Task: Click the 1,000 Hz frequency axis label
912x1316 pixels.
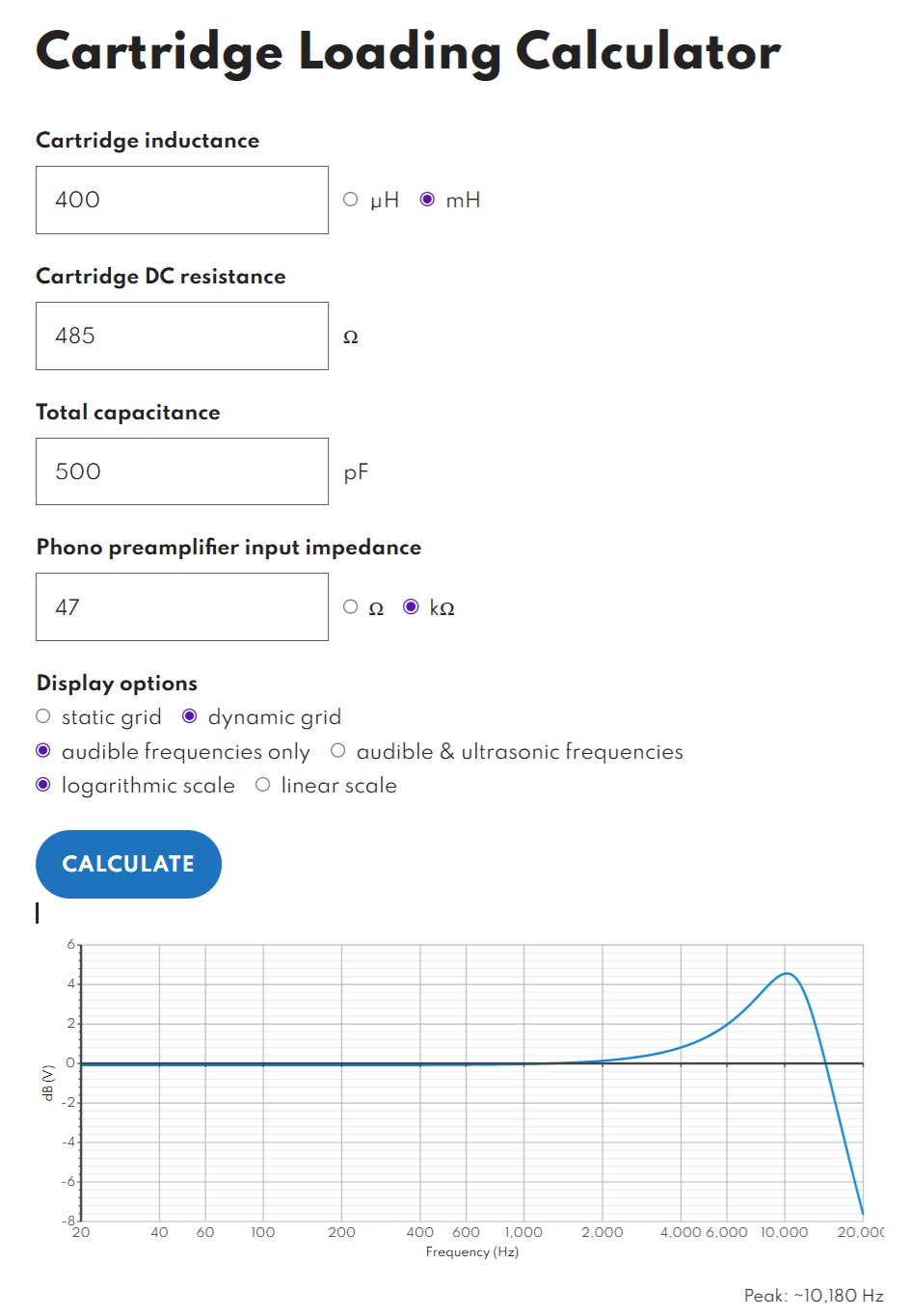Action: [x=523, y=1232]
